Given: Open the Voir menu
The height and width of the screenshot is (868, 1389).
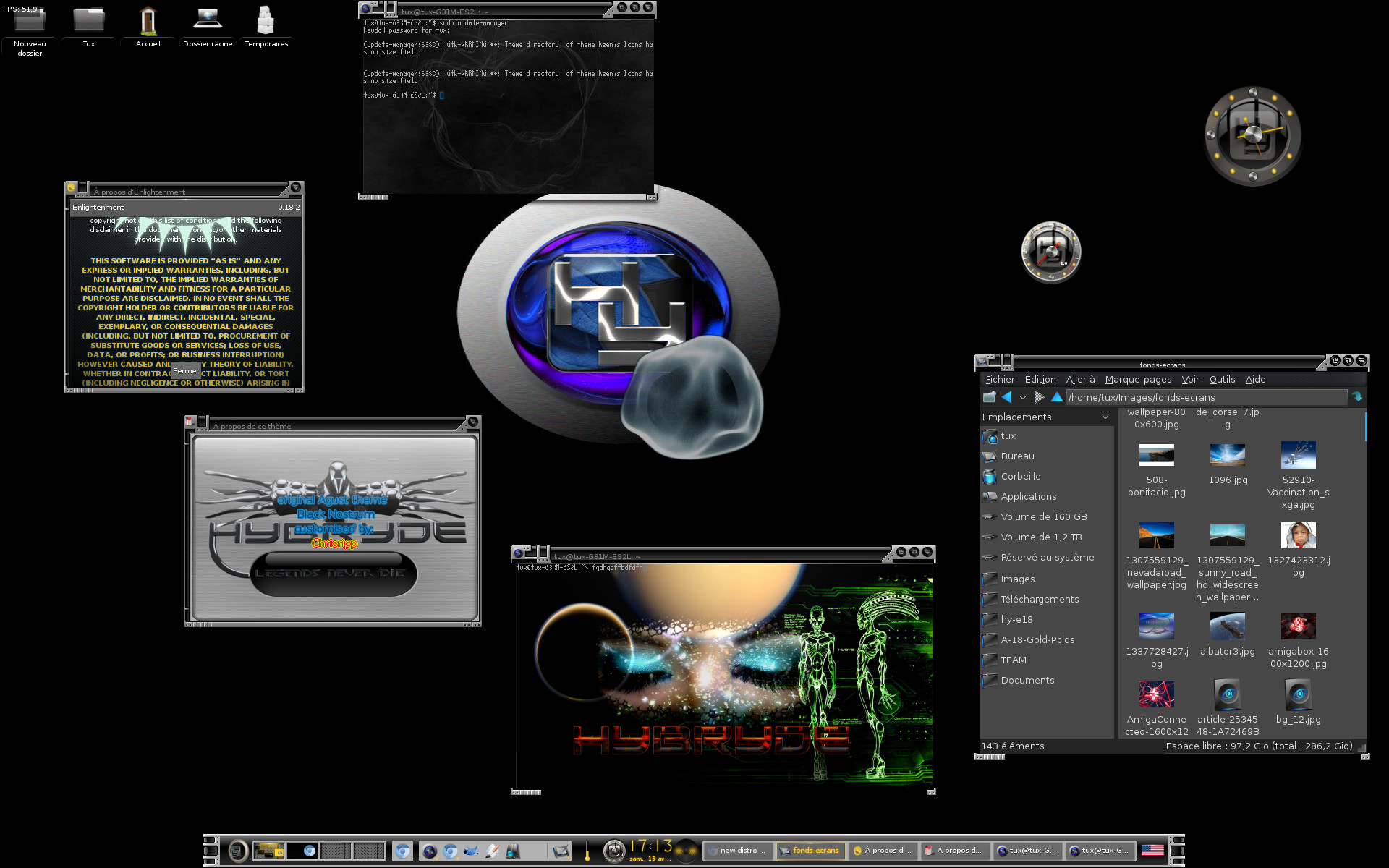Looking at the screenshot, I should (x=1190, y=379).
